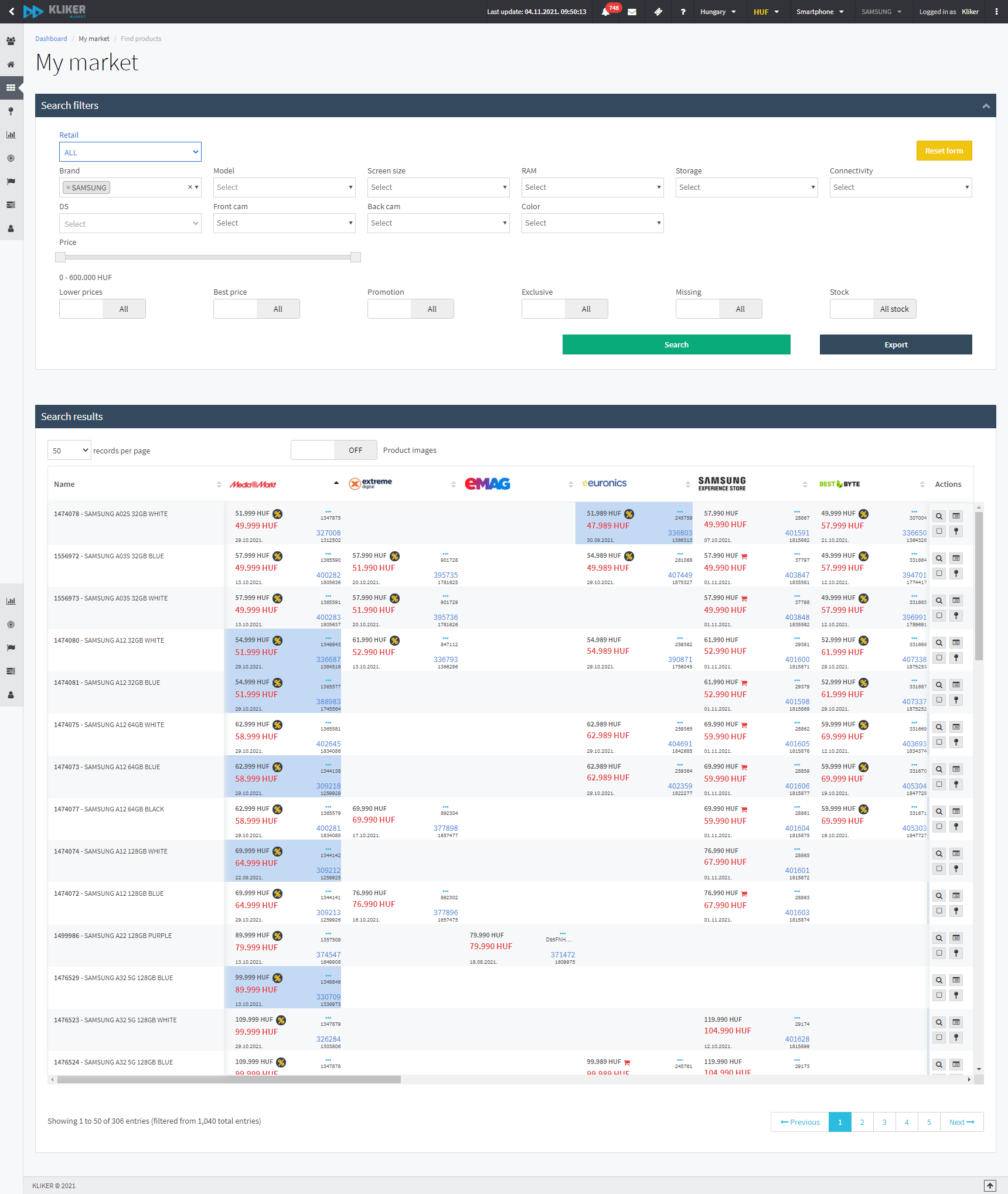
Task: Toggle the Lower prices switch
Action: pos(103,309)
